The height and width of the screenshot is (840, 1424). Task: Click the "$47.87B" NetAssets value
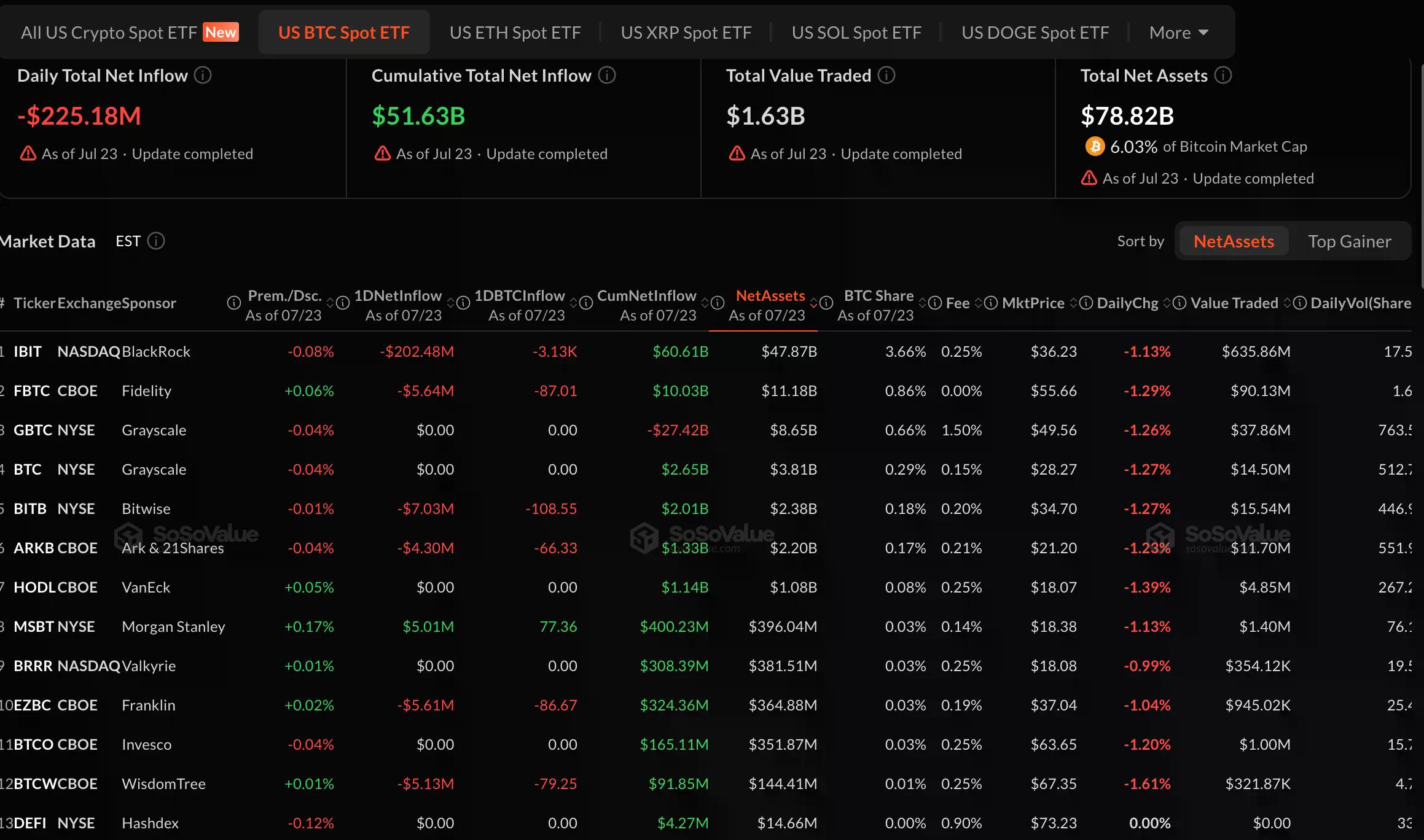click(789, 351)
